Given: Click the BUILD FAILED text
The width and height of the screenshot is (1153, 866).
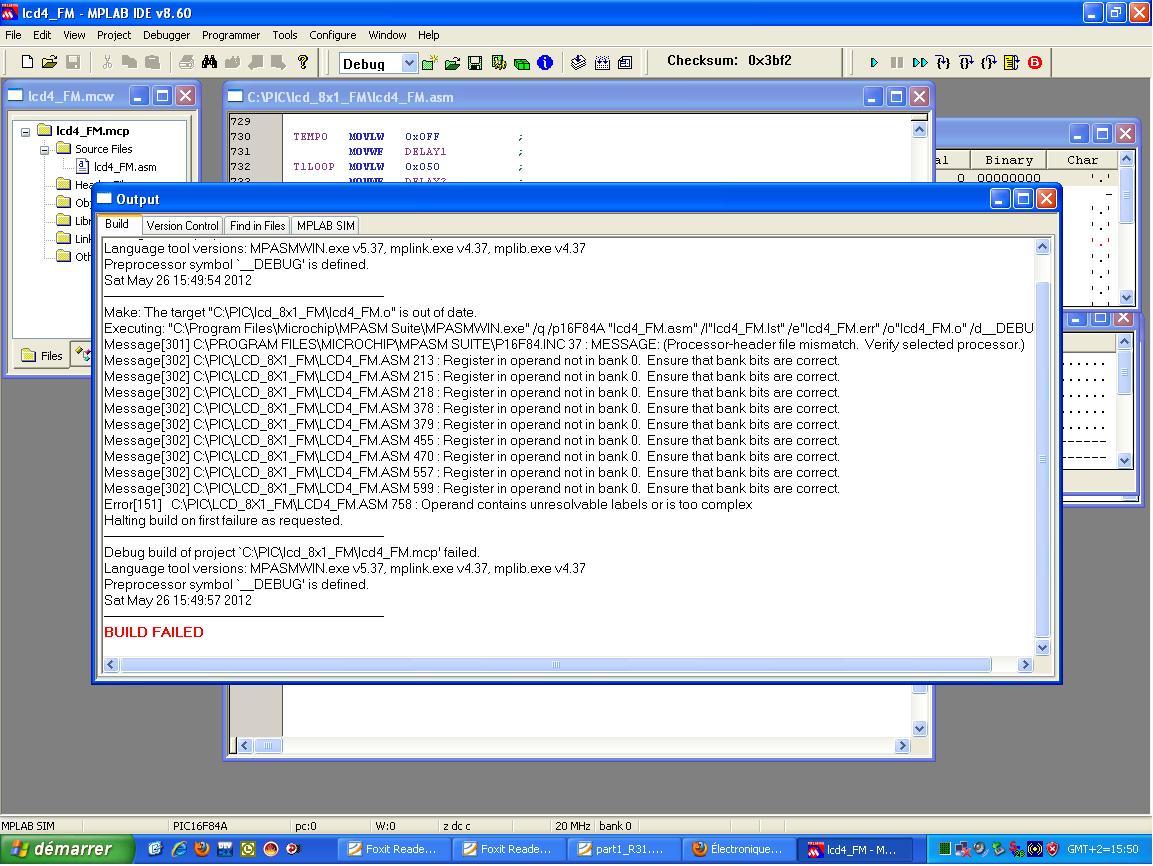Looking at the screenshot, I should (154, 632).
